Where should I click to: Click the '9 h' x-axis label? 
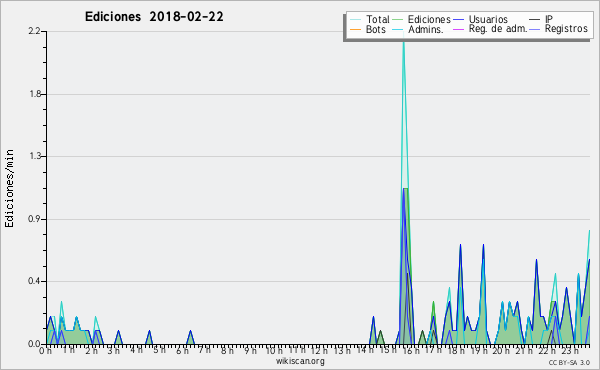tap(250, 351)
